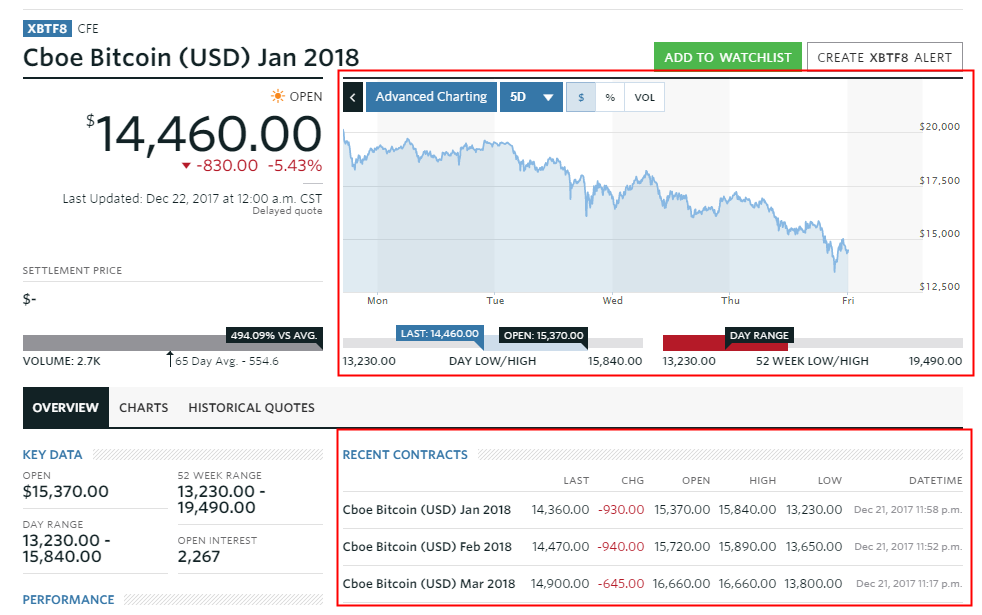Click the OPEN: 15,370.00 range marker
This screenshot has height=615, width=982.
[x=543, y=336]
